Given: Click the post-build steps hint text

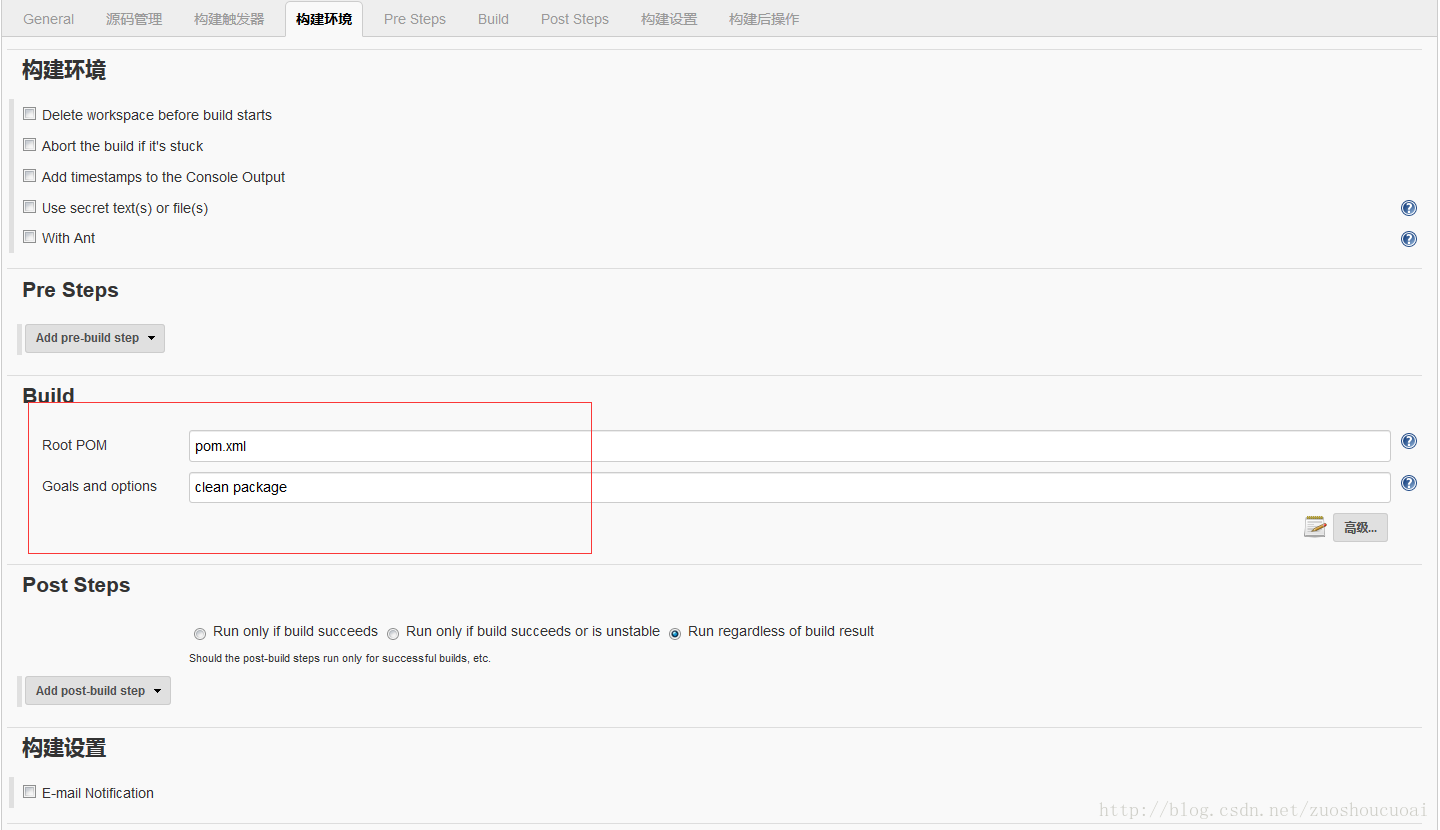Looking at the screenshot, I should tap(340, 658).
